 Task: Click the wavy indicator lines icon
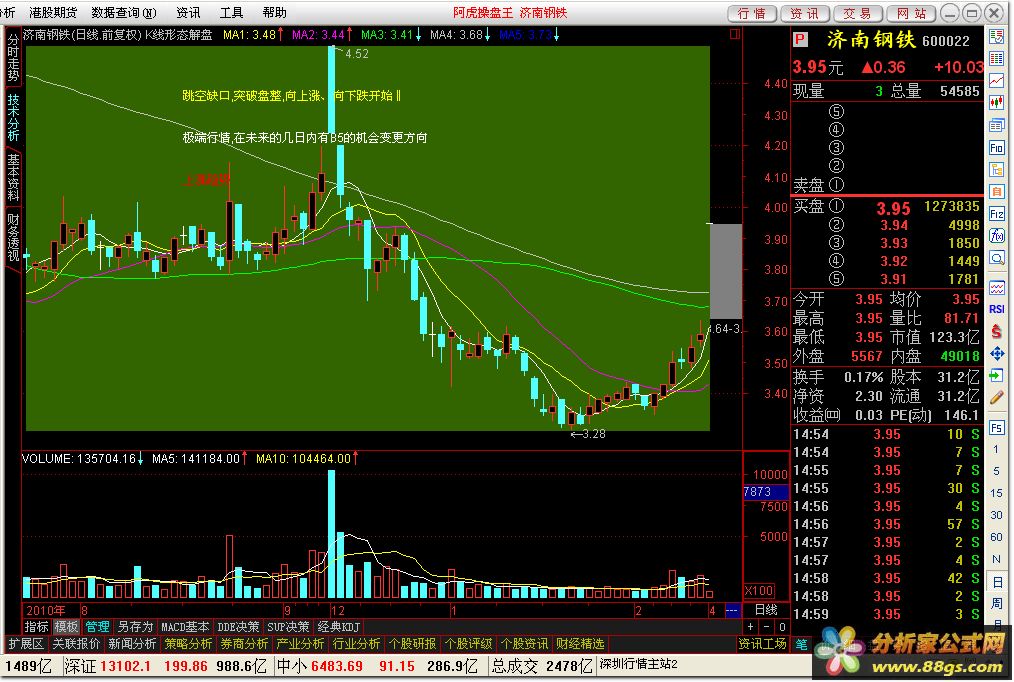[997, 287]
